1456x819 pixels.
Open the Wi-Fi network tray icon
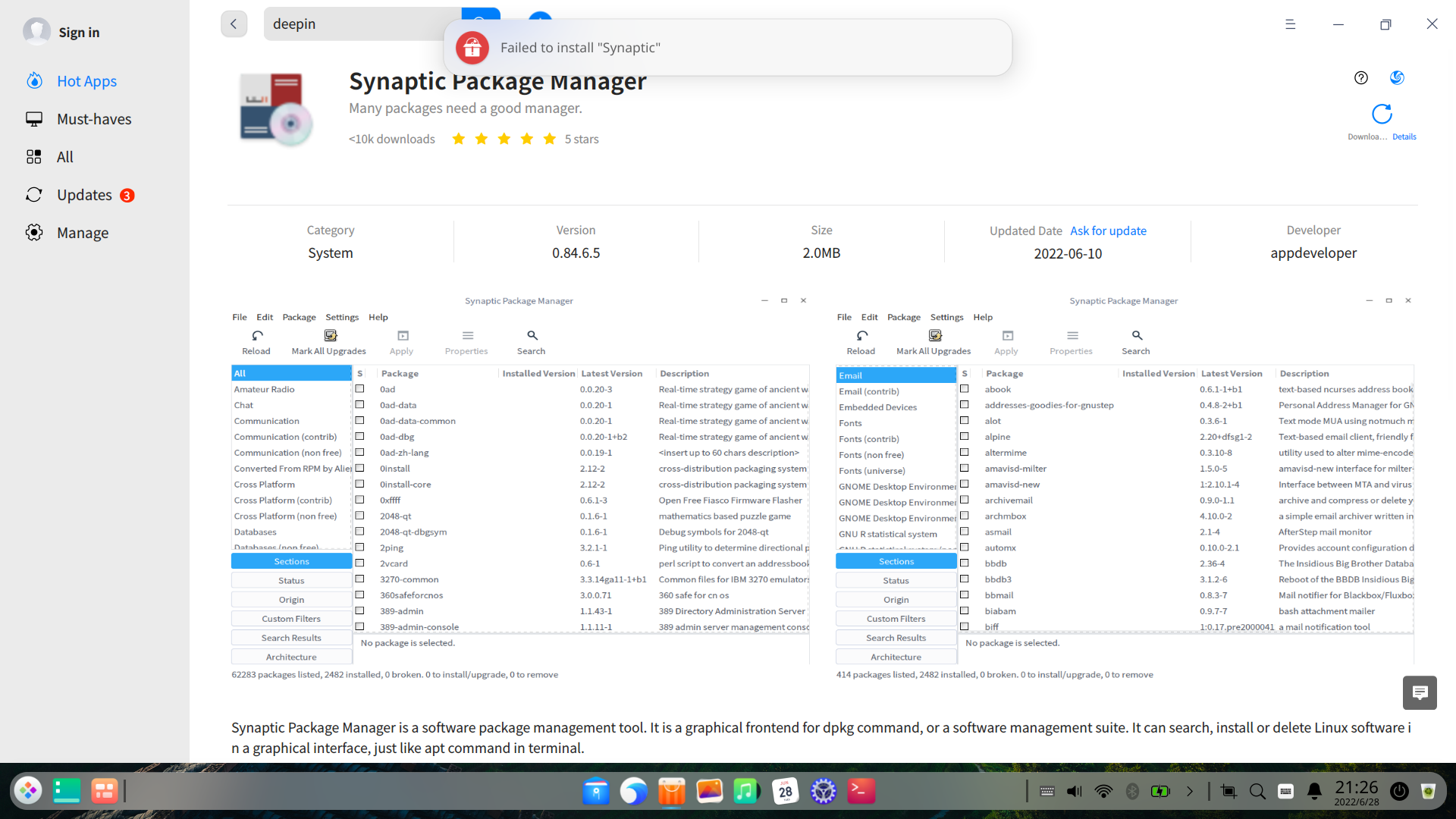1103,792
